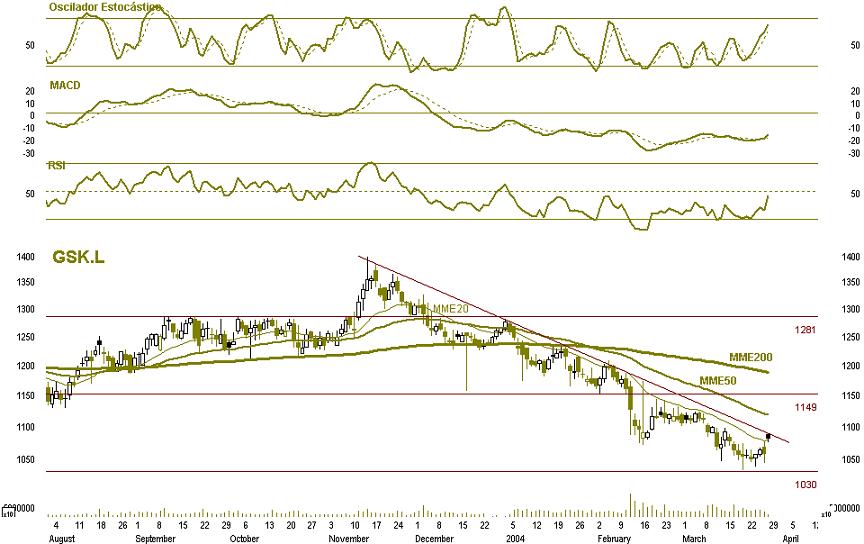Click the 1149 support level value
The image size is (864, 544).
pos(805,407)
